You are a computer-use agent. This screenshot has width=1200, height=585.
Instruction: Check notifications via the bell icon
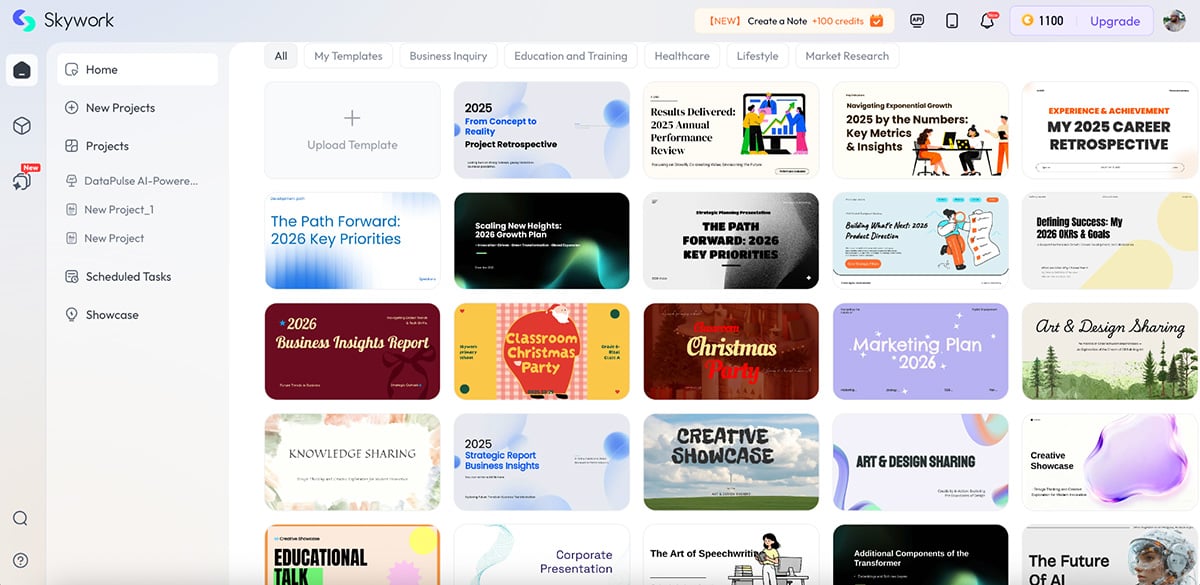click(988, 19)
